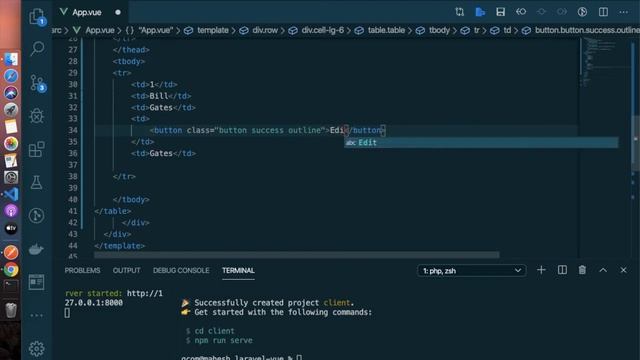The image size is (640, 360).
Task: Accept the 'Edit' autocomplete suggestion
Action: tap(481, 142)
